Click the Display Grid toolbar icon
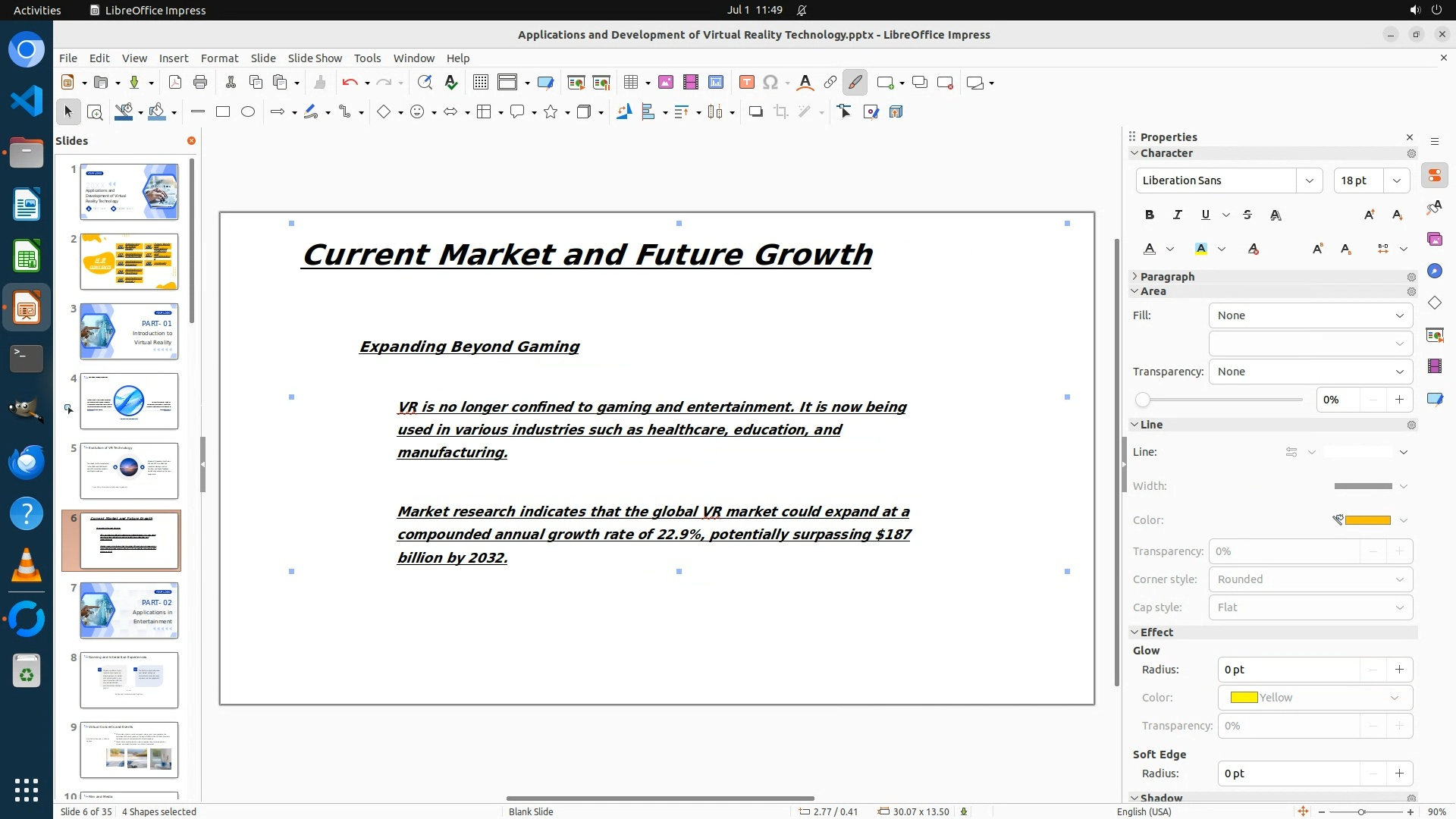Image resolution: width=1456 pixels, height=819 pixels. [480, 83]
